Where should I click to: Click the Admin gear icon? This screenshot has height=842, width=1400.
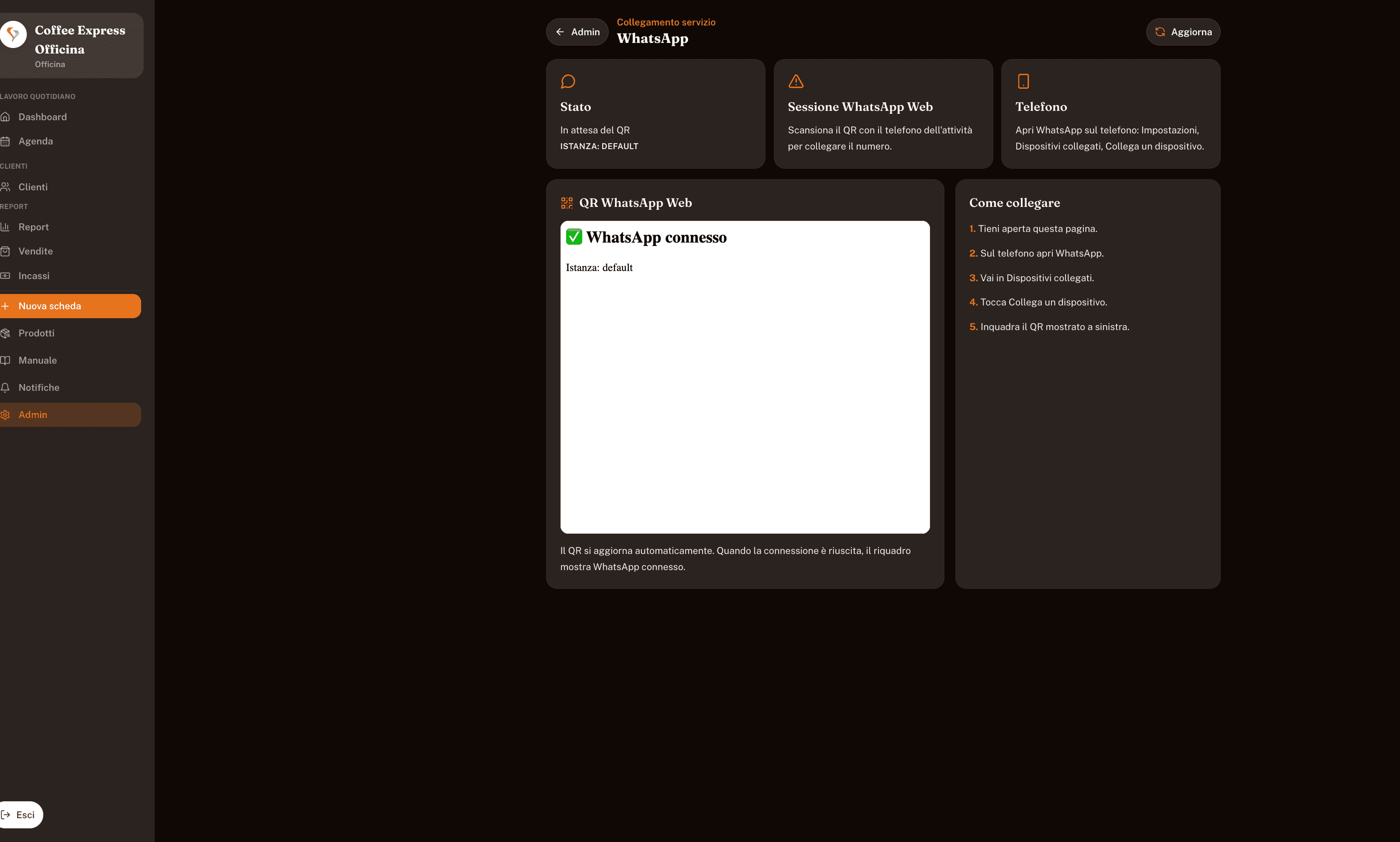(x=5, y=415)
